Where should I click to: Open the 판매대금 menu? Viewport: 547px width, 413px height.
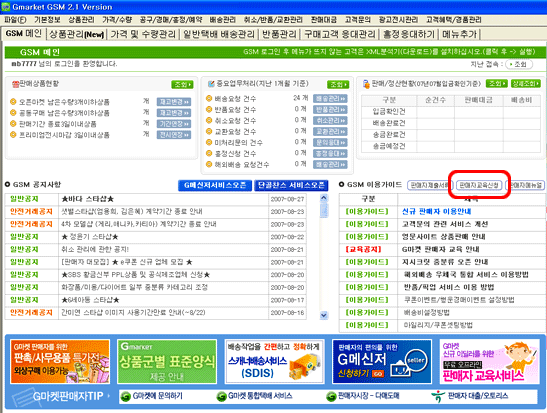pyautogui.click(x=323, y=20)
